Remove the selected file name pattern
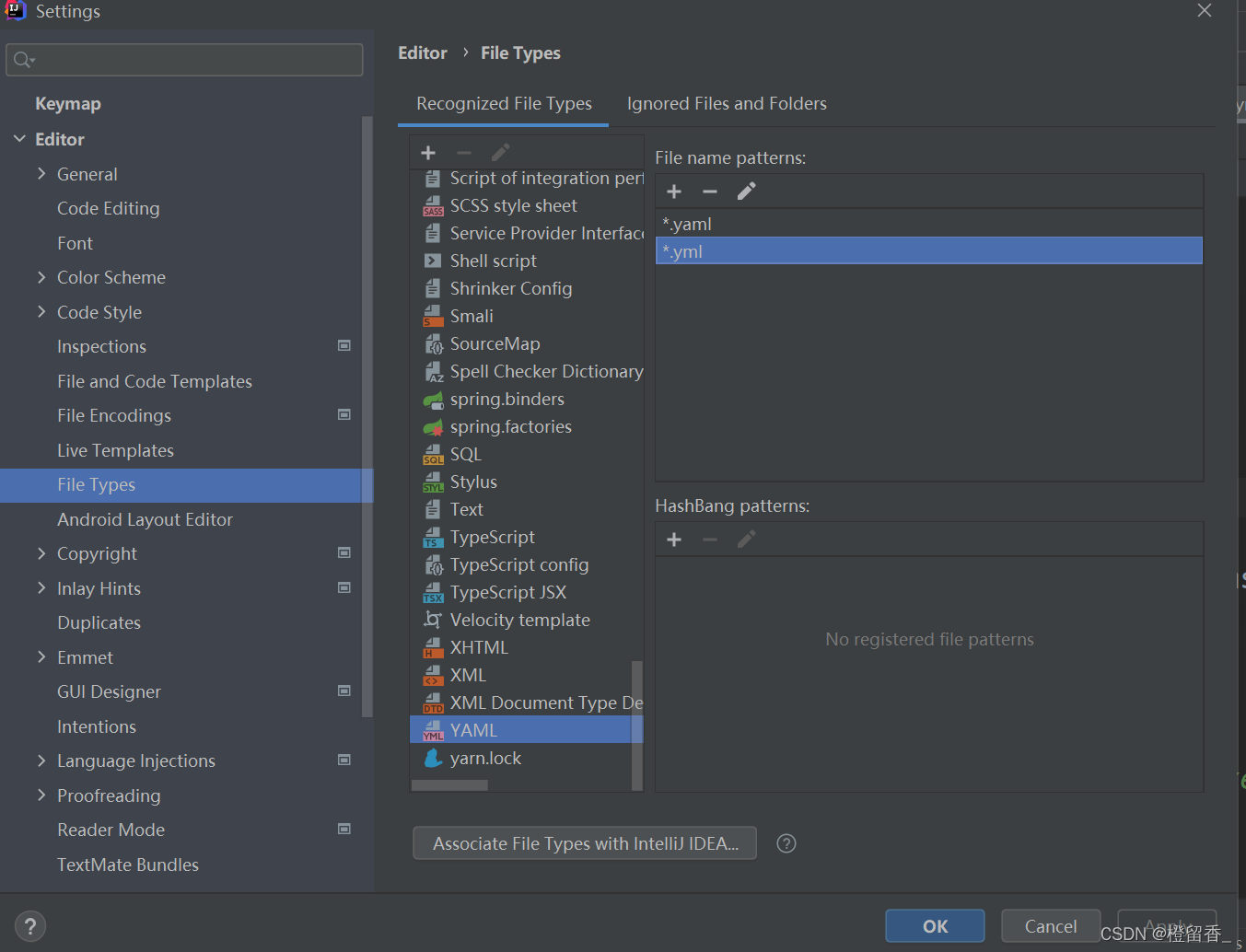 (x=710, y=192)
